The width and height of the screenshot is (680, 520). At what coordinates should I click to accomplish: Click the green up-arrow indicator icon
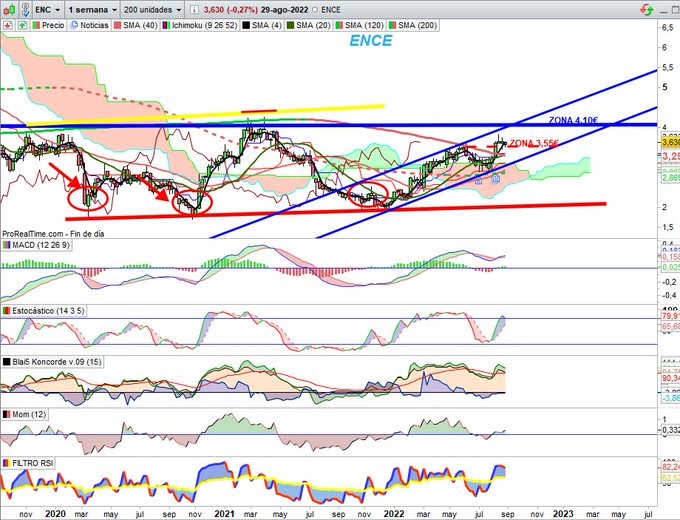pyautogui.click(x=22, y=25)
